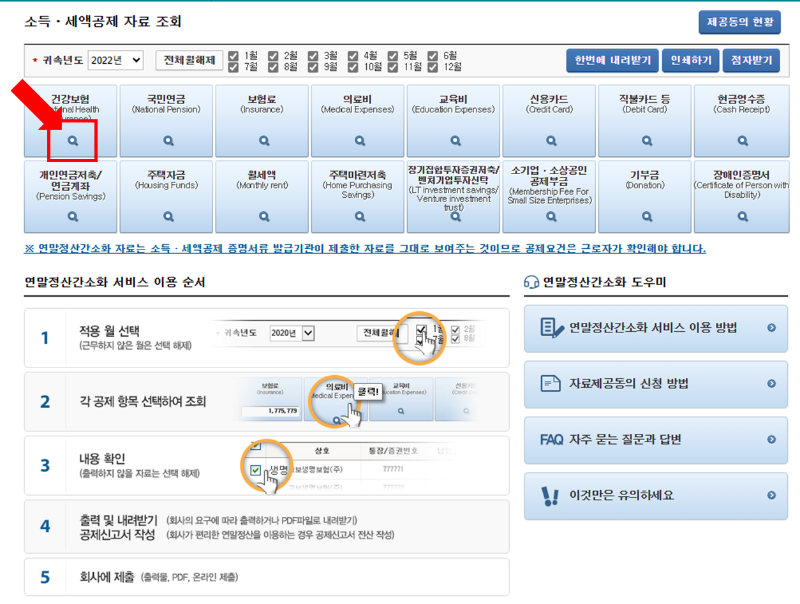Image resolution: width=800 pixels, height=604 pixels.
Task: Click the 소득·세액공제 자료 조회 heading
Action: 103,22
